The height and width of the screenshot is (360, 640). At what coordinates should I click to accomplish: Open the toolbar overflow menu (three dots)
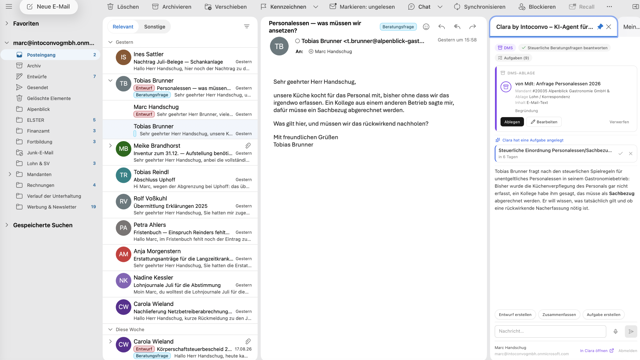(x=609, y=7)
